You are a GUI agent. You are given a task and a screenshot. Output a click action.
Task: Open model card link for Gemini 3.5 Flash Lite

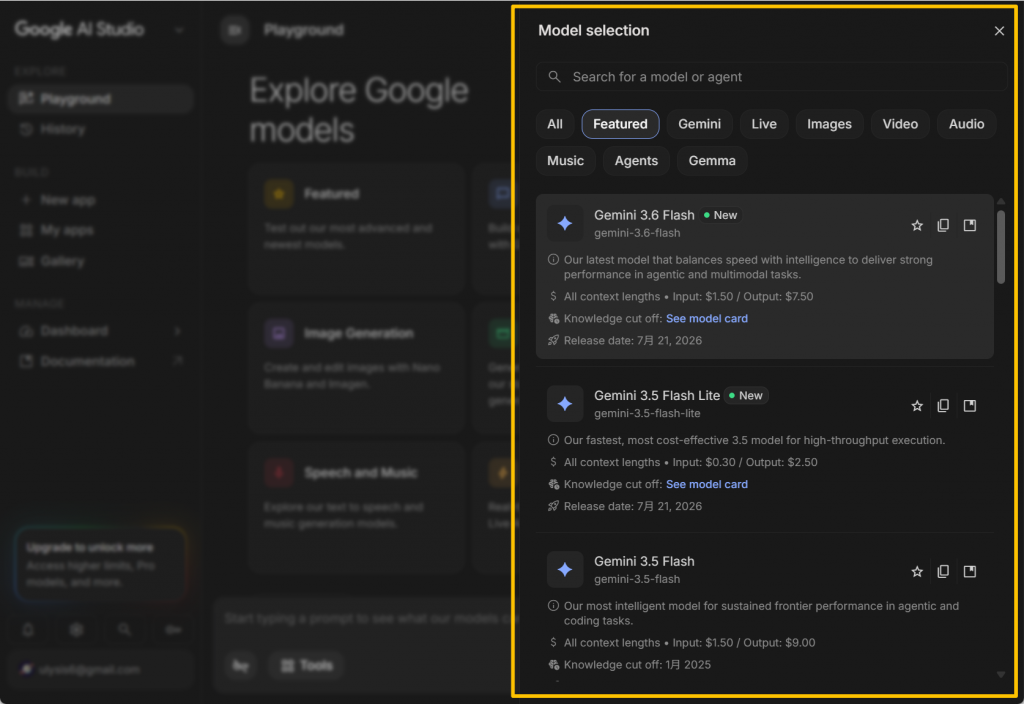point(707,485)
